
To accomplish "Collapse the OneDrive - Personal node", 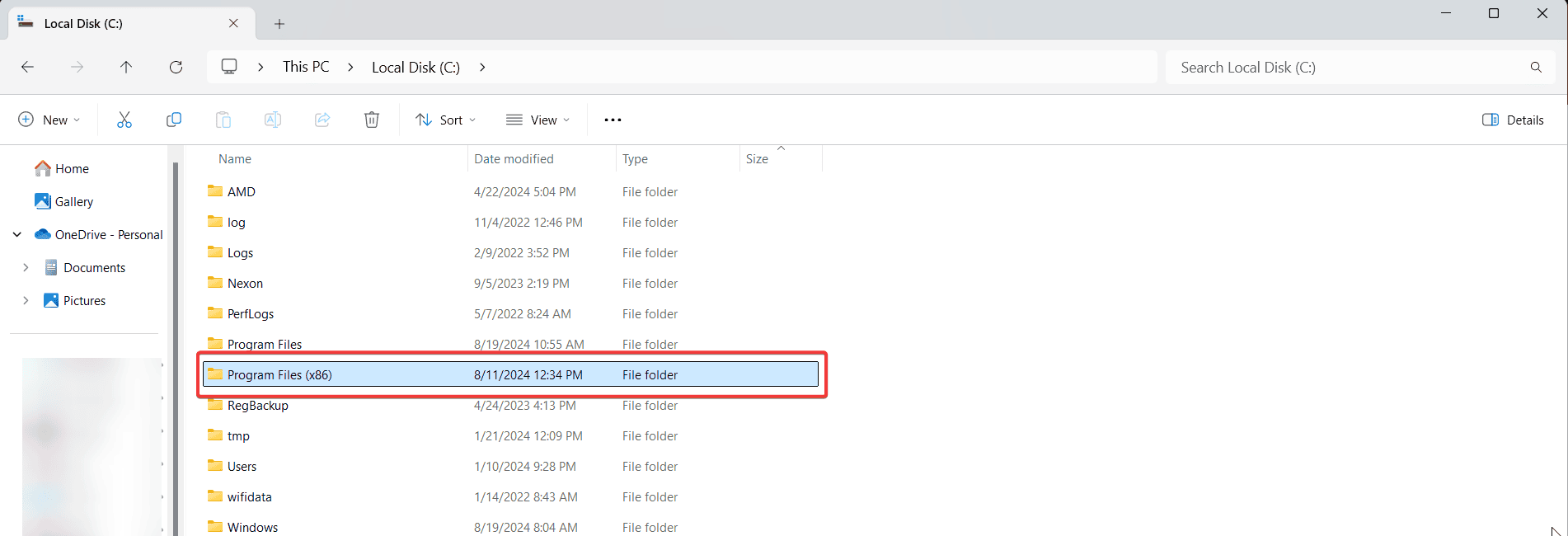I will [x=17, y=235].
